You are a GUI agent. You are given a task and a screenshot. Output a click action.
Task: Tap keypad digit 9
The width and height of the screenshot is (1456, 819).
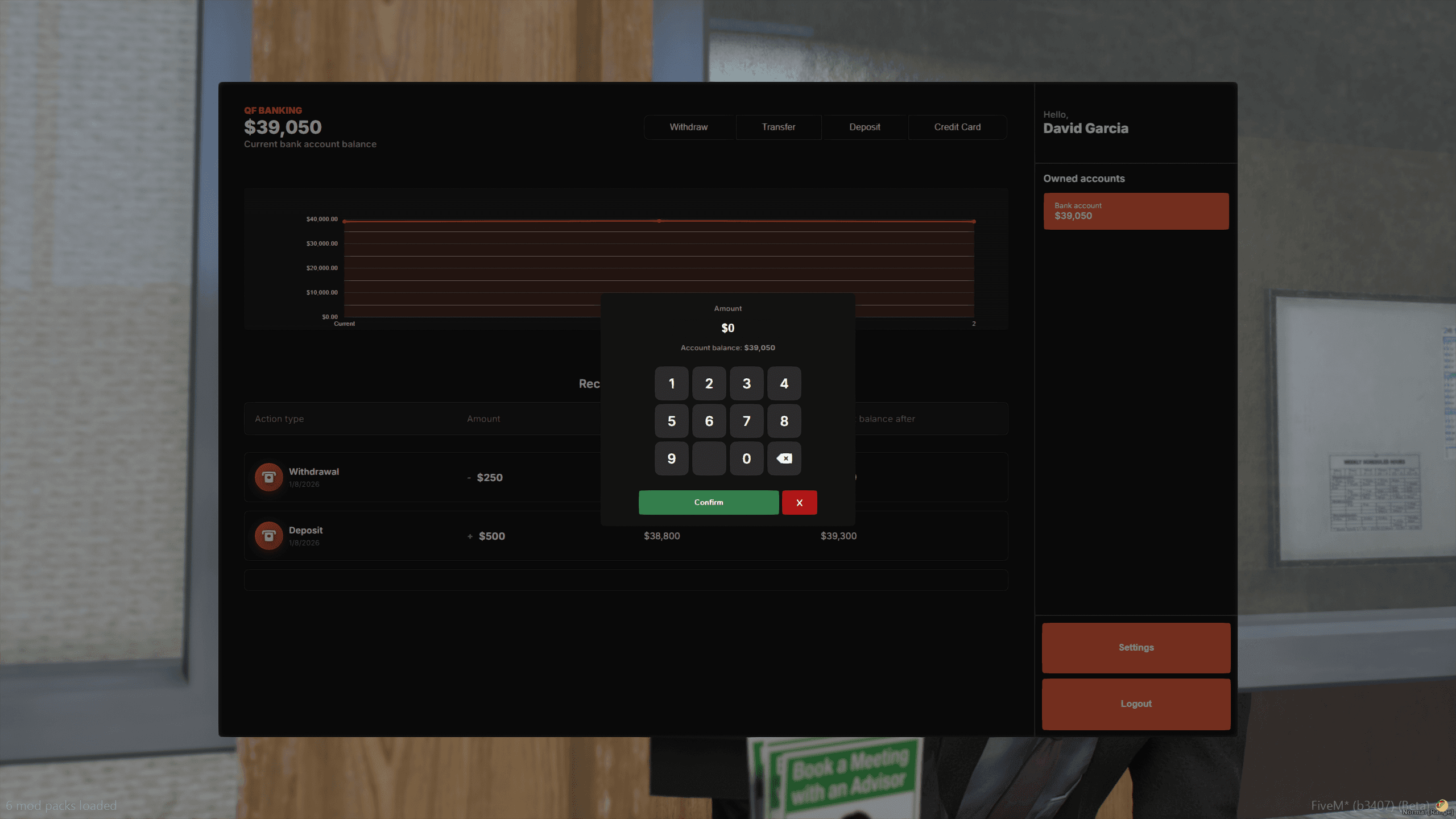[x=671, y=458]
